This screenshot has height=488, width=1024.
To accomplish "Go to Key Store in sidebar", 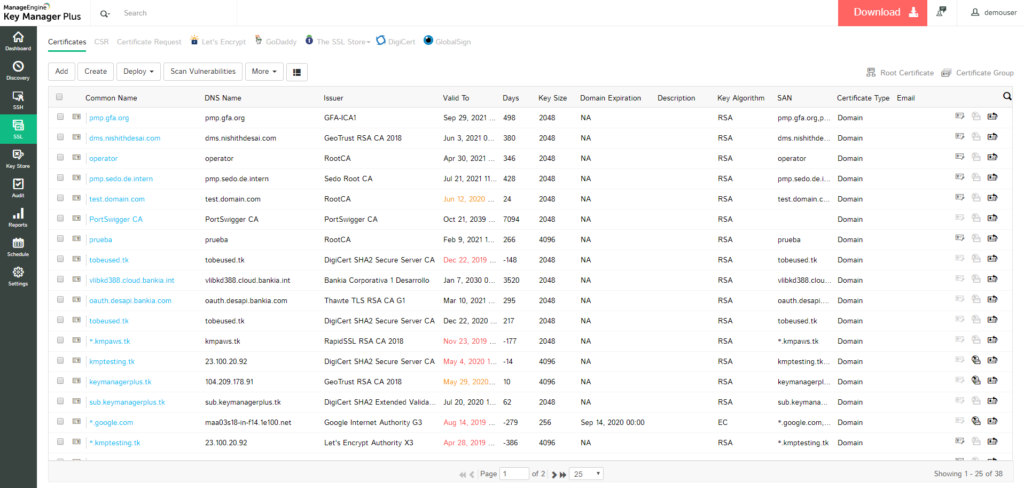I will [x=18, y=158].
